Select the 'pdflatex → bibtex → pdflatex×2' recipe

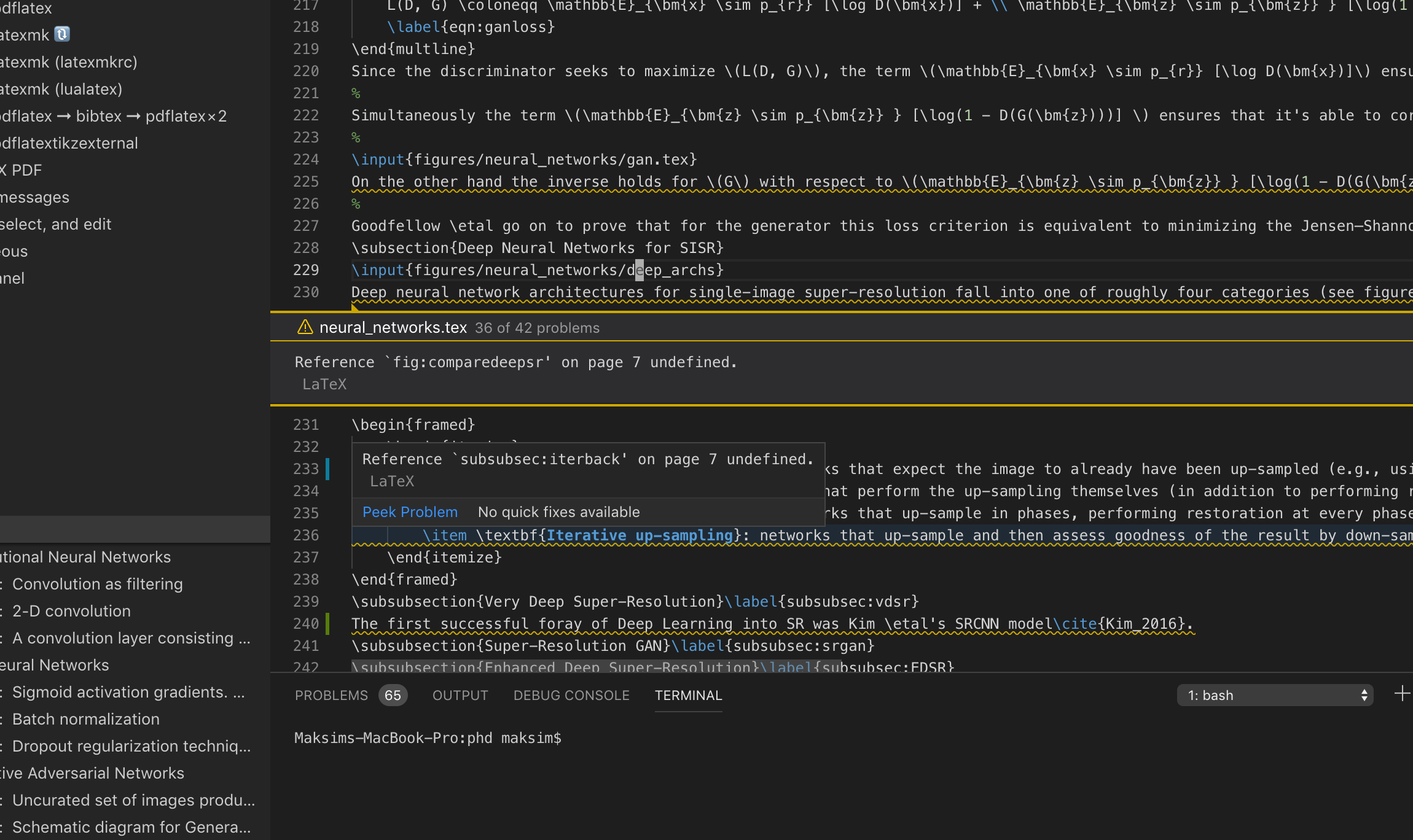click(114, 117)
